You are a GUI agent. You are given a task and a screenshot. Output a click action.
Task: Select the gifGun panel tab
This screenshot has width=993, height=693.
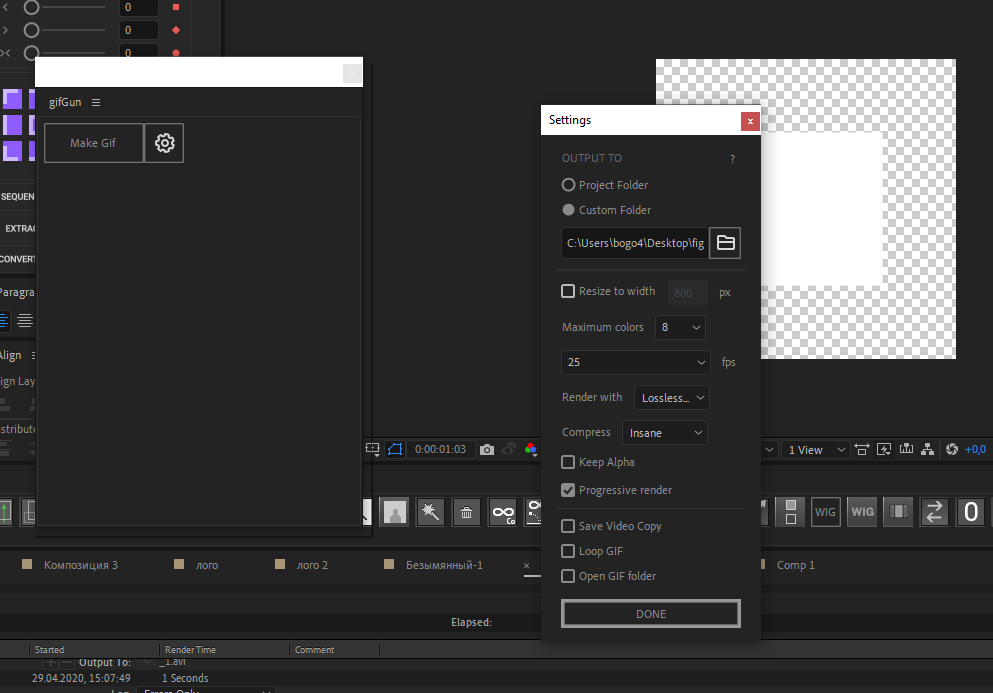pos(65,102)
